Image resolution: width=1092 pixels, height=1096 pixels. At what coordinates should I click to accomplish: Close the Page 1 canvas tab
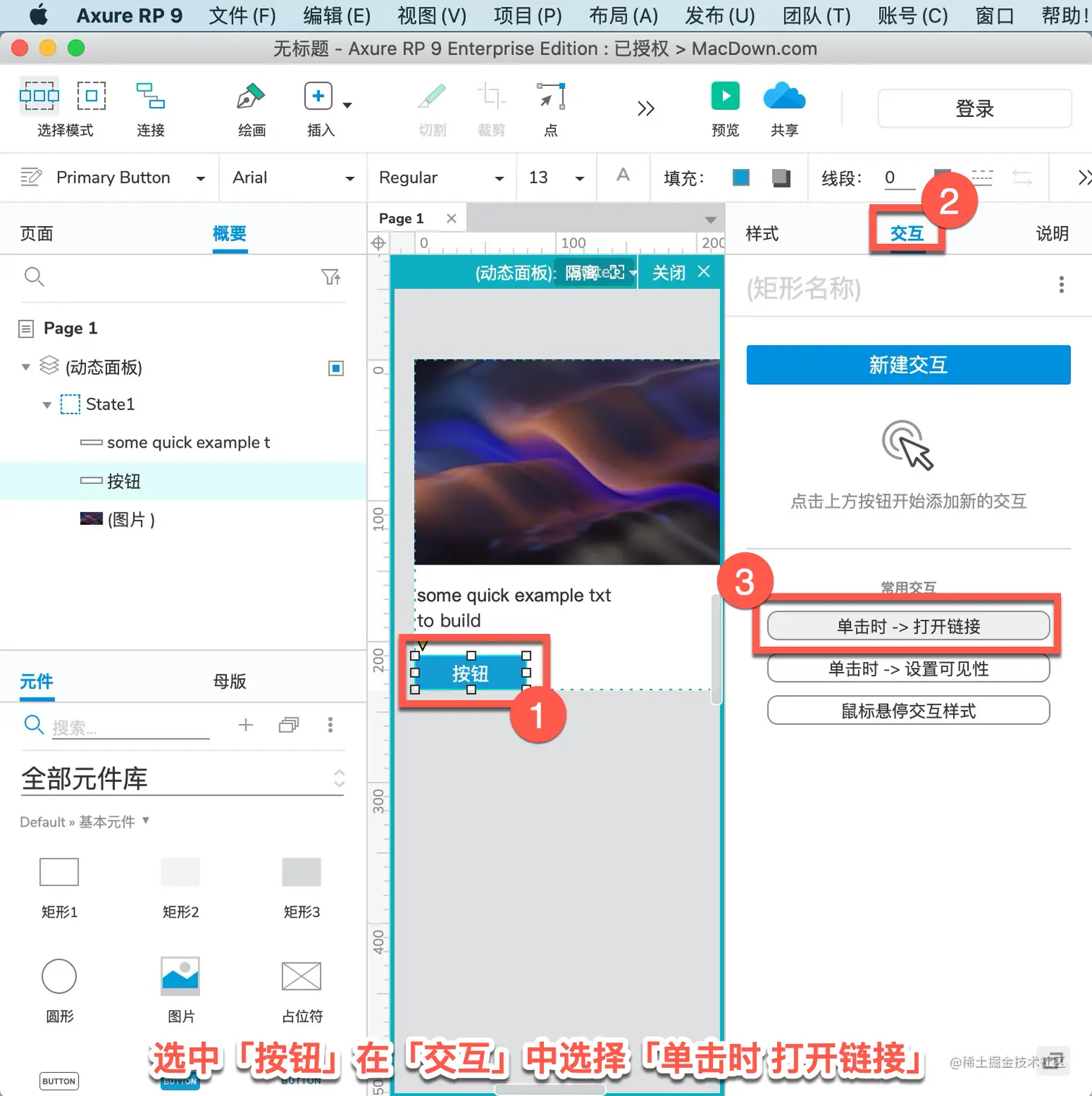pos(451,218)
